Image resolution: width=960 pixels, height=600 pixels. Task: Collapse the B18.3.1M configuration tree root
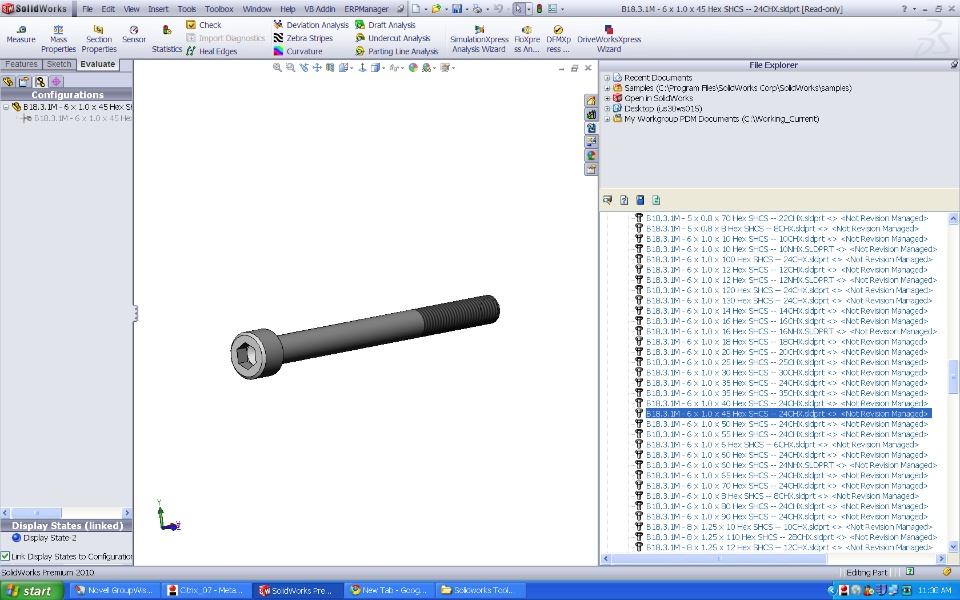point(6,107)
